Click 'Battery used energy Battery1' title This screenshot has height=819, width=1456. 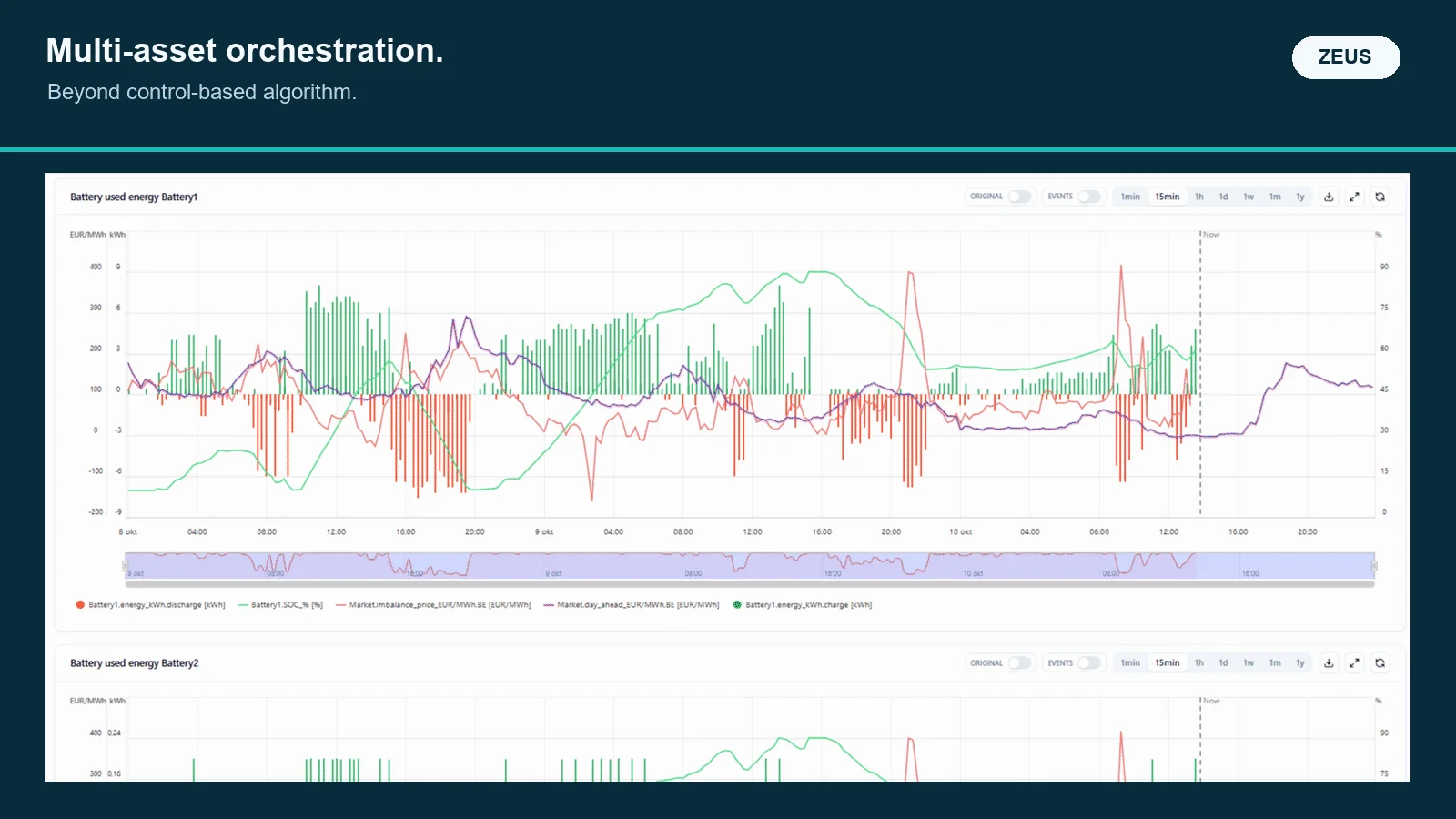pyautogui.click(x=134, y=197)
